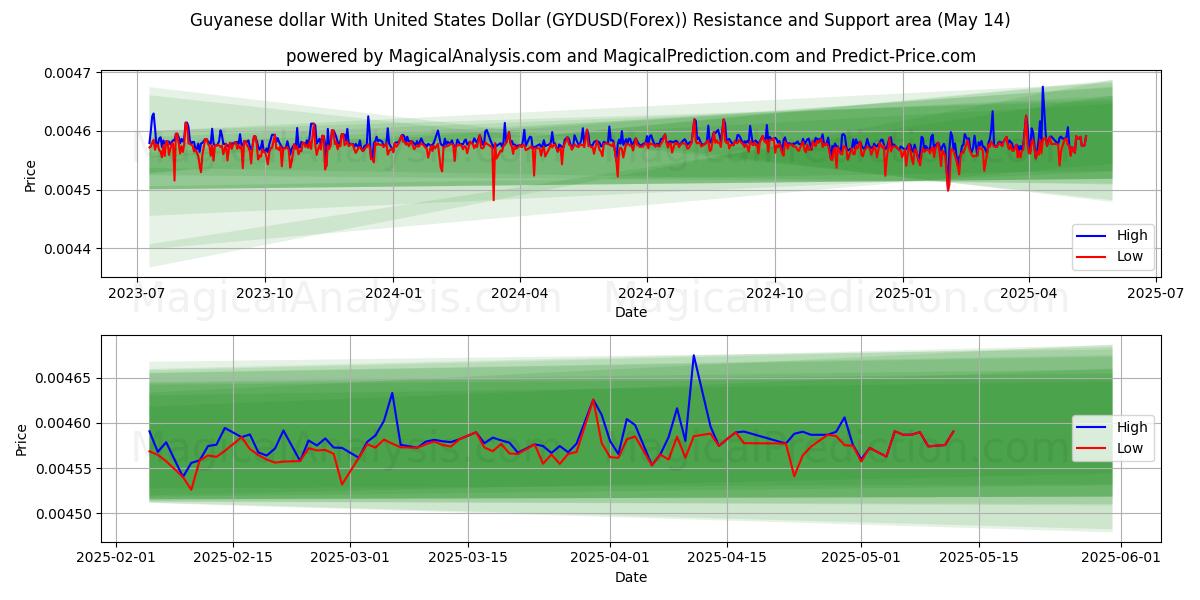Click the 2025-02-01 x-axis tick label
This screenshot has height=600, width=1200.
pos(116,558)
